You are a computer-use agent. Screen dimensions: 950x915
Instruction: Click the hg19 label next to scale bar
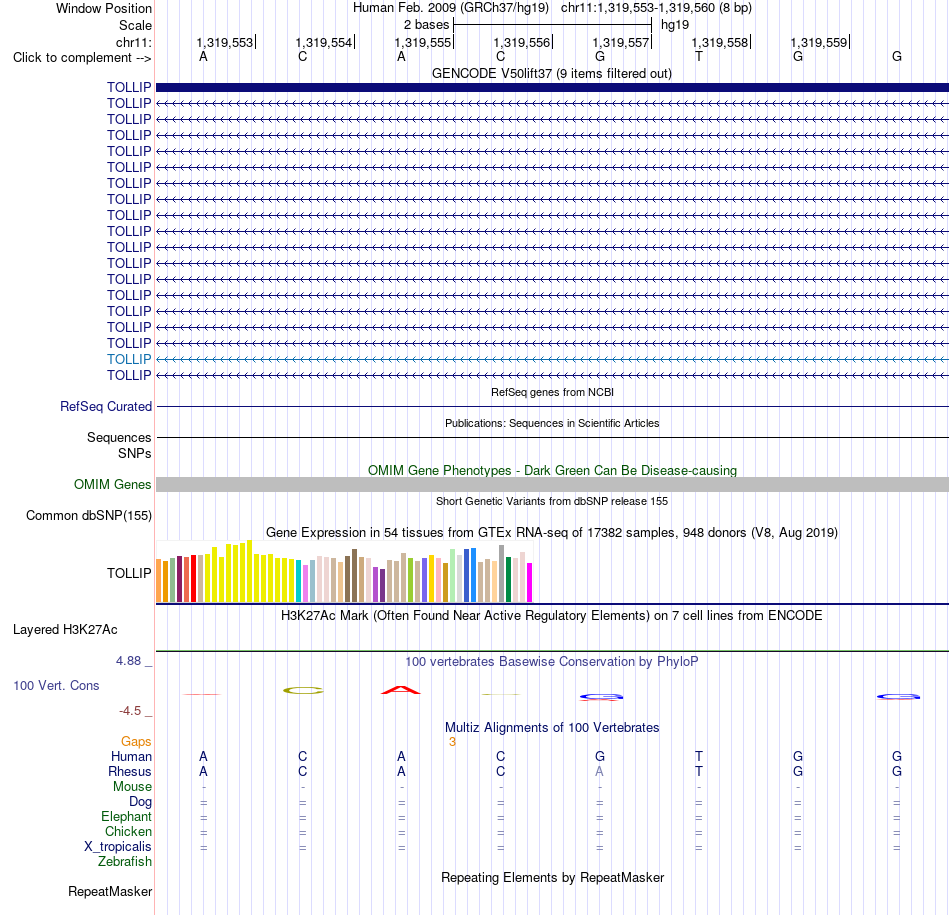point(675,25)
